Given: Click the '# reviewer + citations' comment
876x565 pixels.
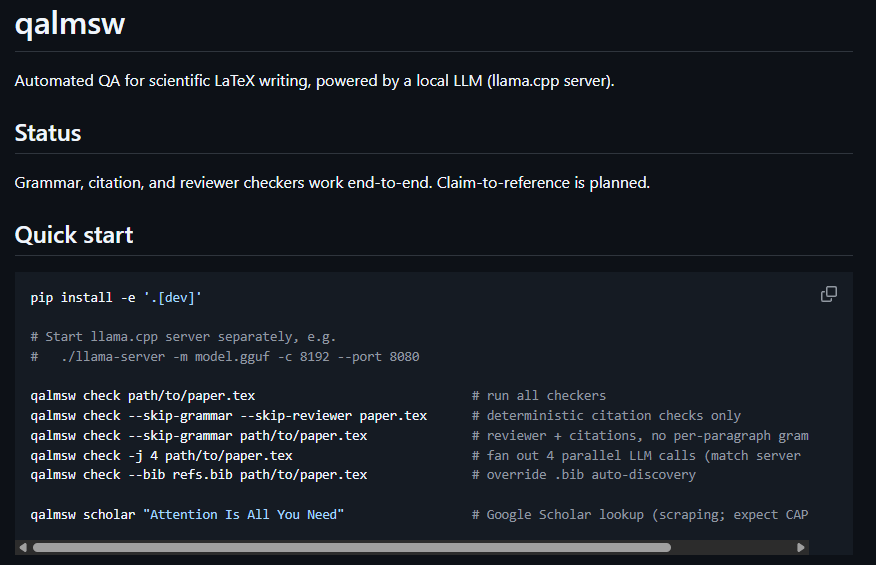Looking at the screenshot, I should (x=640, y=435).
